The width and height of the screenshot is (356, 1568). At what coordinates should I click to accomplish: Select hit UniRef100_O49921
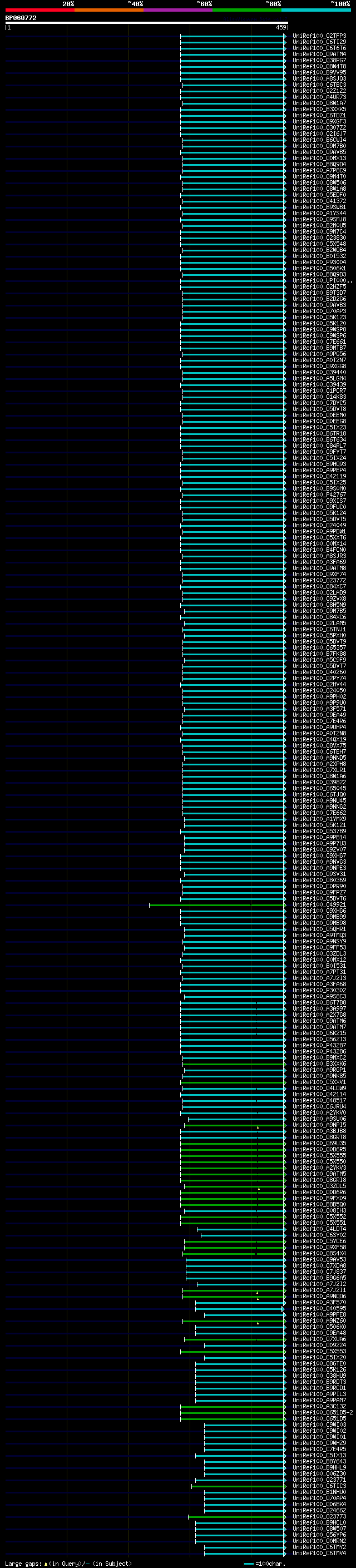coord(319,904)
